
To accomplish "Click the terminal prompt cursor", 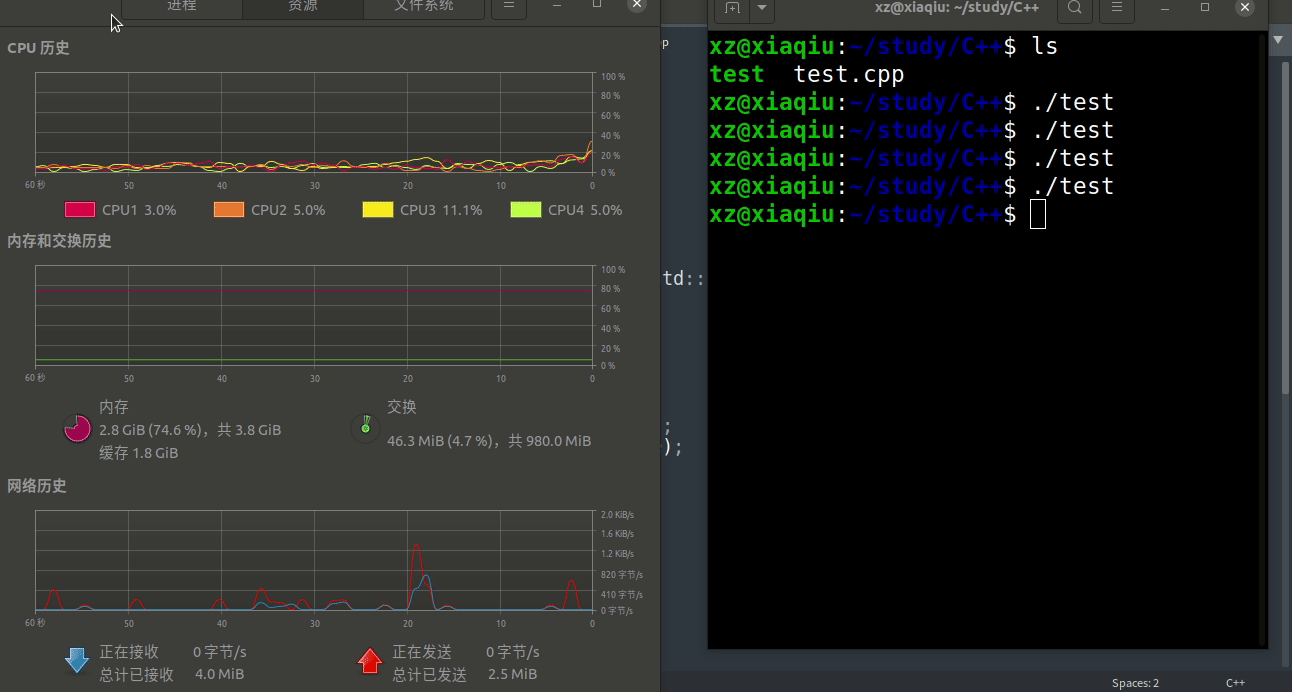I will [x=1038, y=214].
